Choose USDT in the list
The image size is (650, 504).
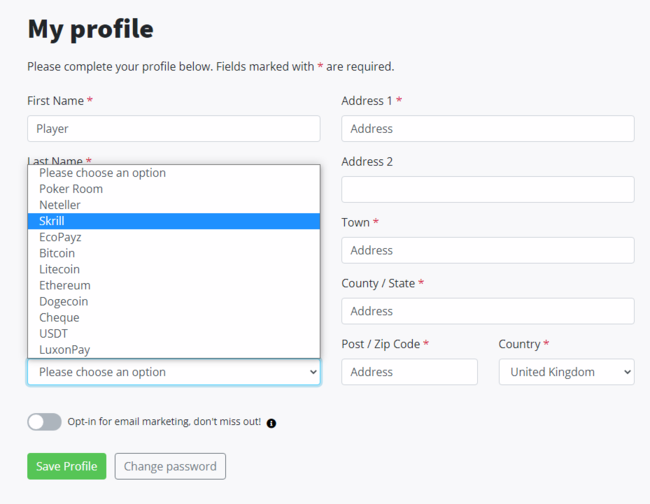[174, 334]
